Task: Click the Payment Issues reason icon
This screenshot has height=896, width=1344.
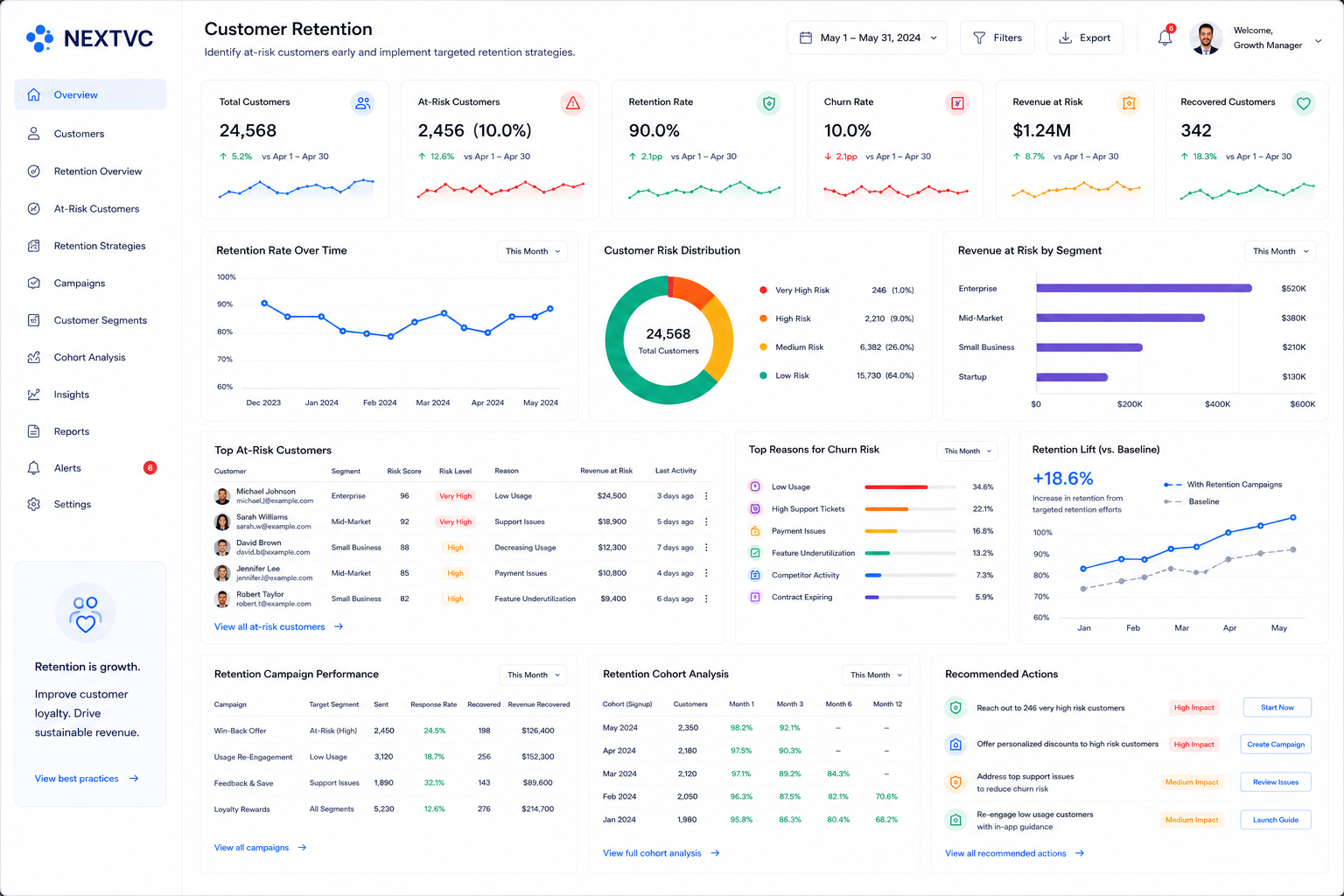Action: pos(755,531)
